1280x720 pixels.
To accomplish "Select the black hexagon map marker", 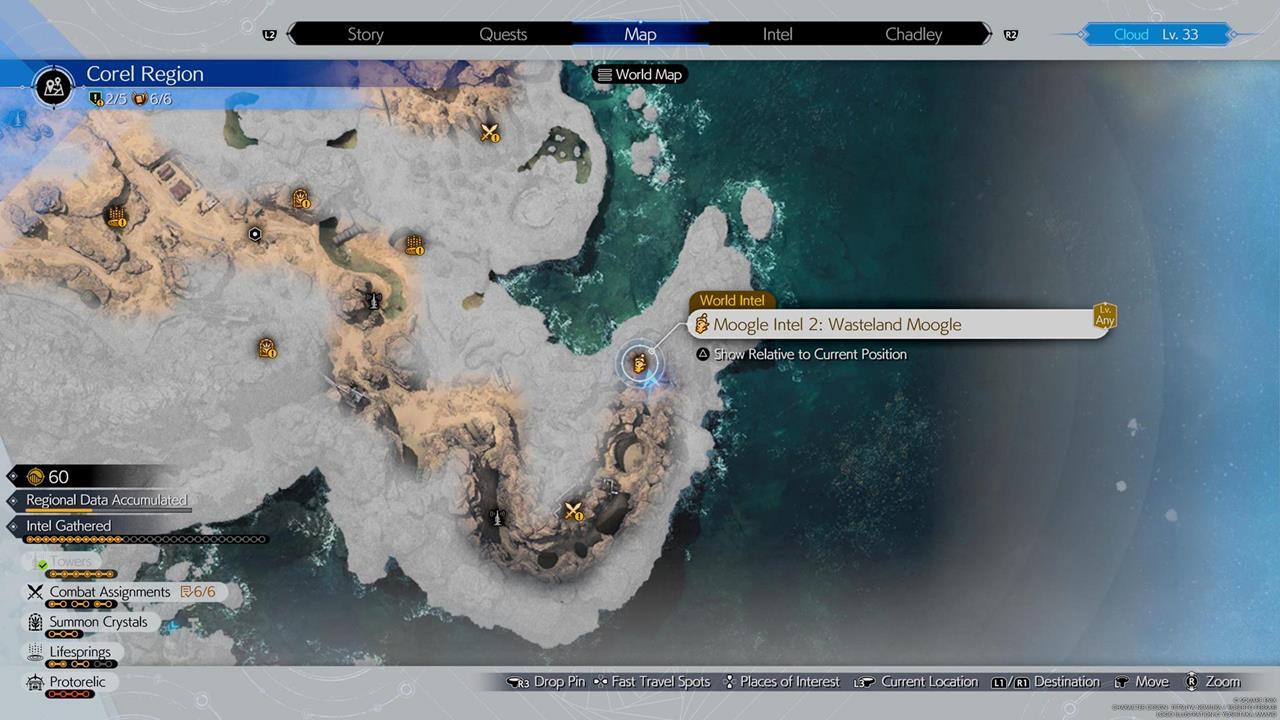I will [x=255, y=234].
